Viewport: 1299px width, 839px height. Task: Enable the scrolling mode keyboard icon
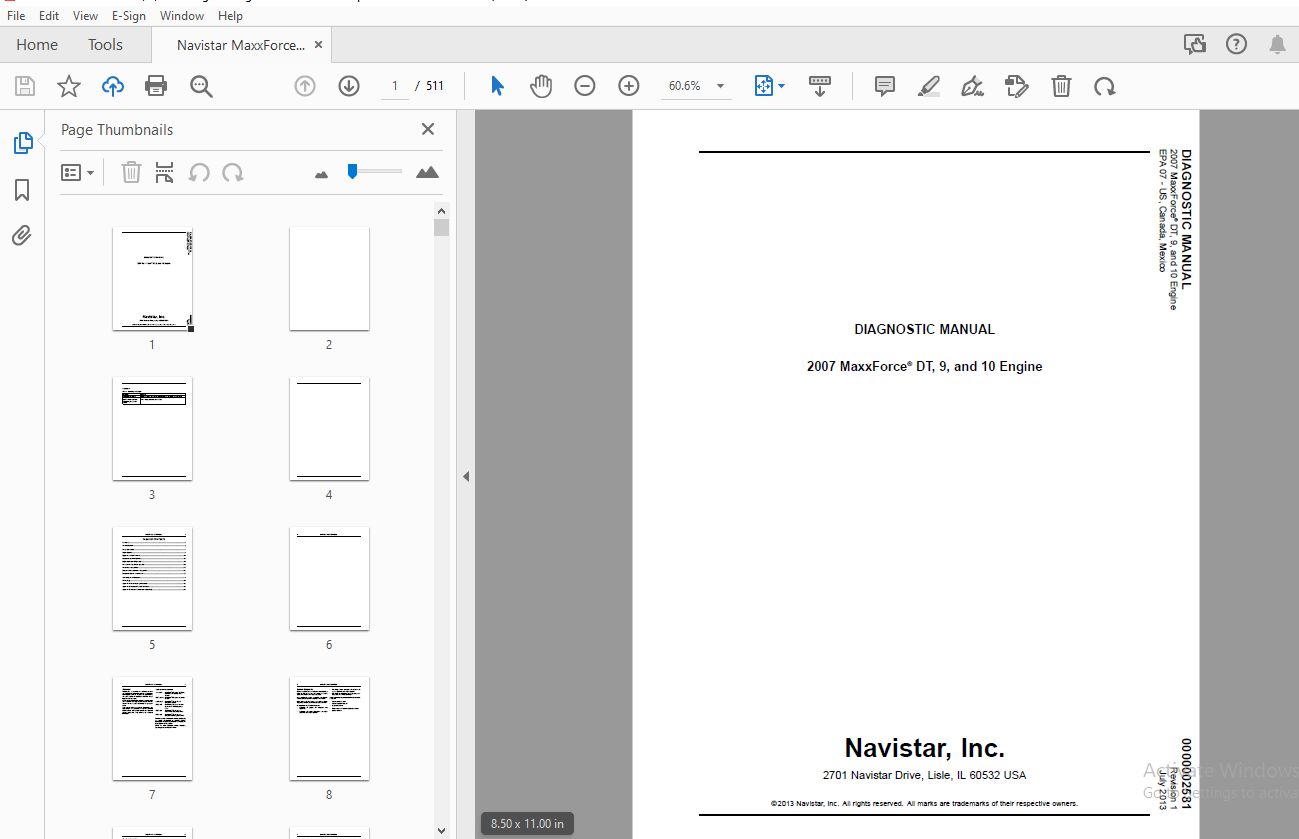(820, 86)
